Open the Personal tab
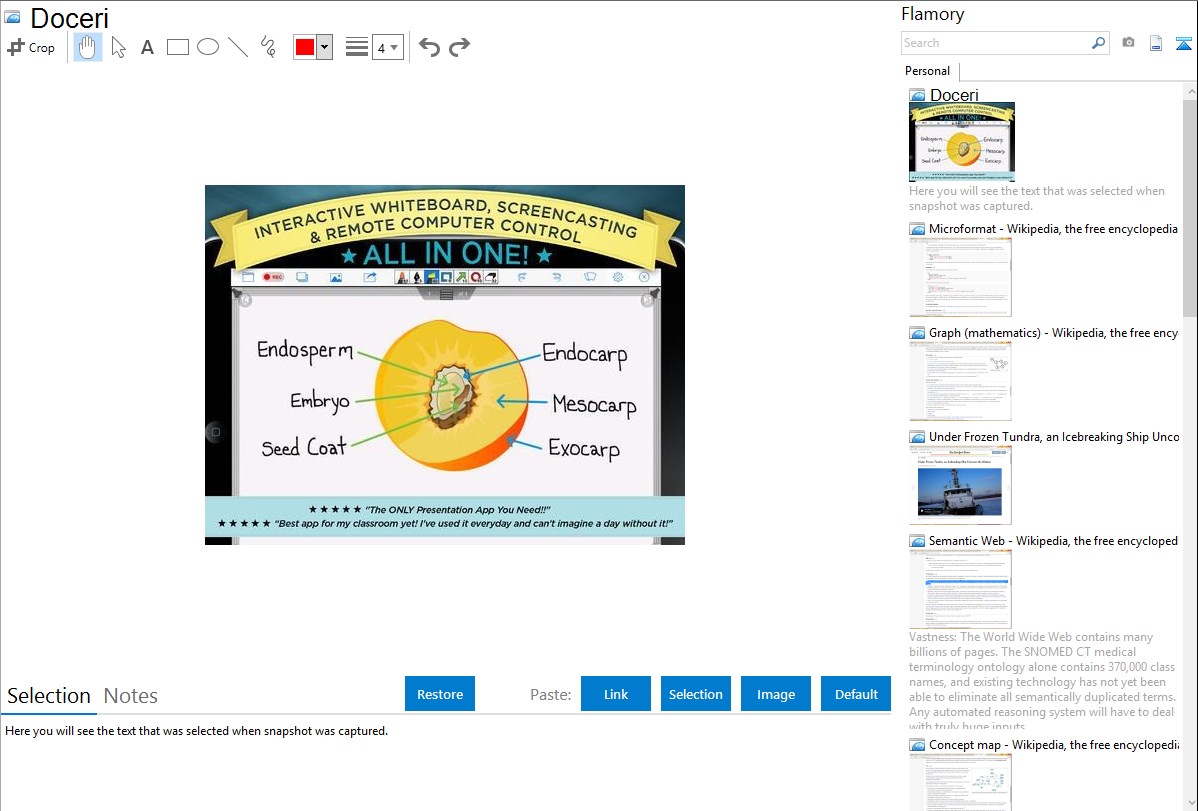Viewport: 1198px width, 811px height. point(928,71)
